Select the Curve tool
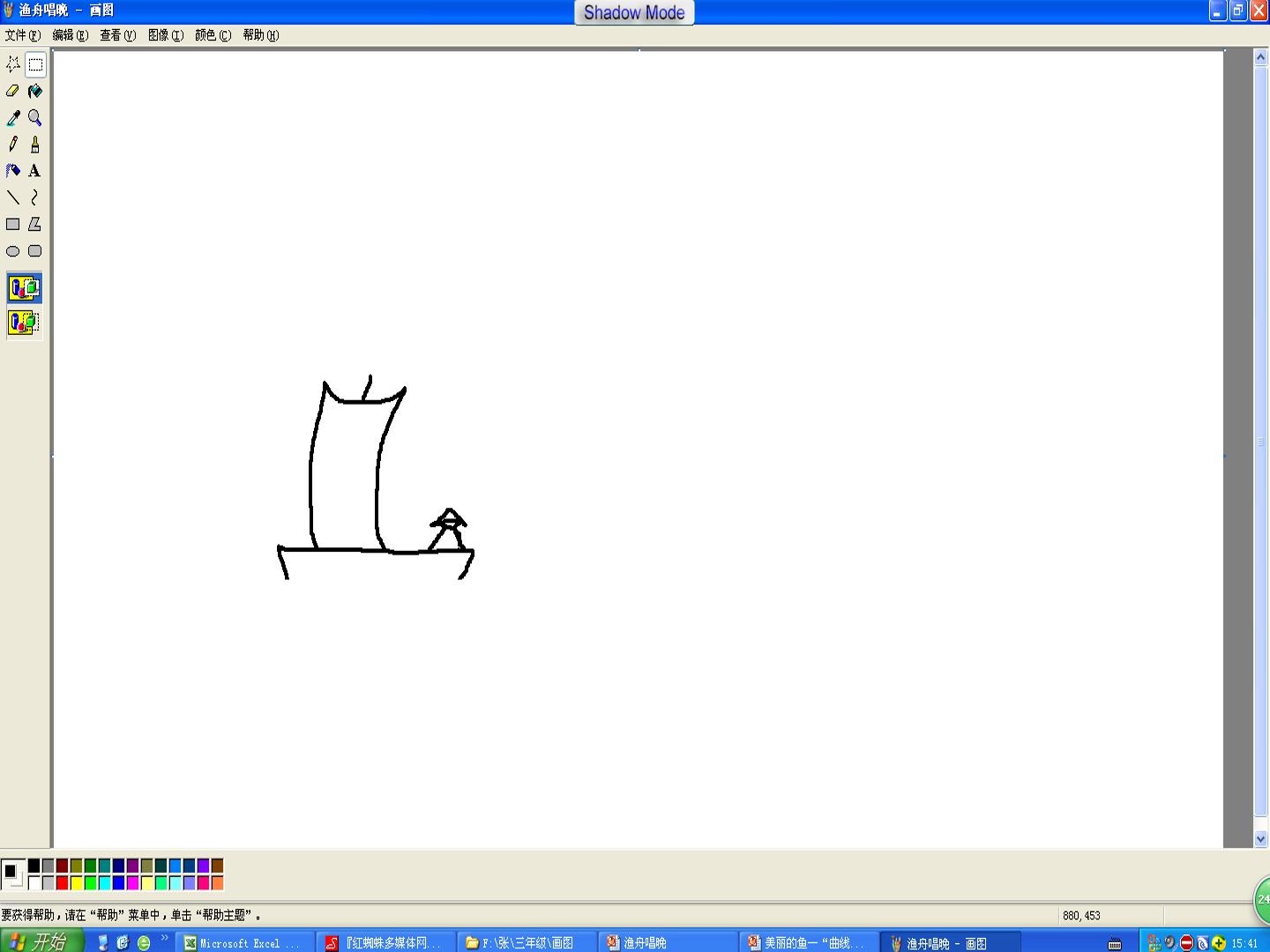1270x952 pixels. pos(35,197)
